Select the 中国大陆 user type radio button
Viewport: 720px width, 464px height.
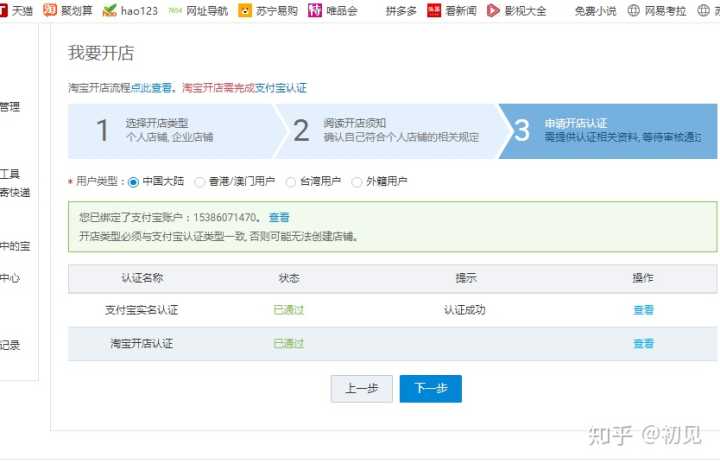point(134,182)
